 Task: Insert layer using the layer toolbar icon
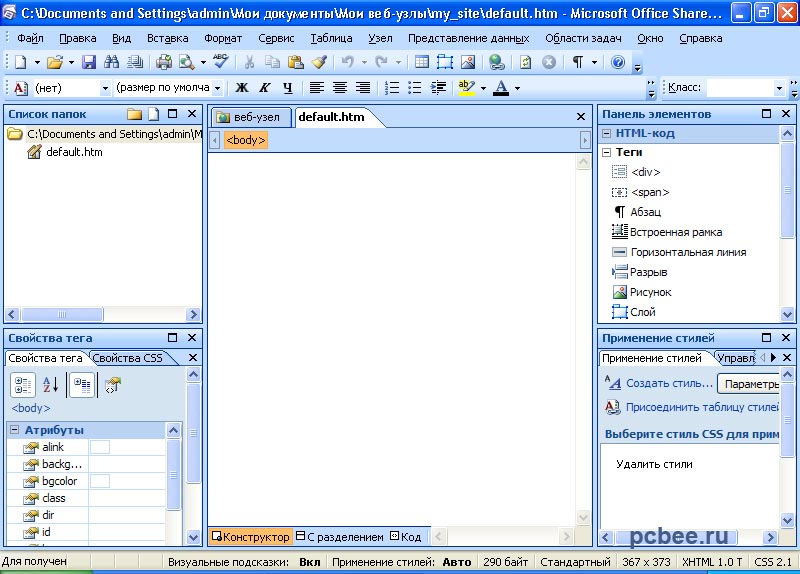444,62
